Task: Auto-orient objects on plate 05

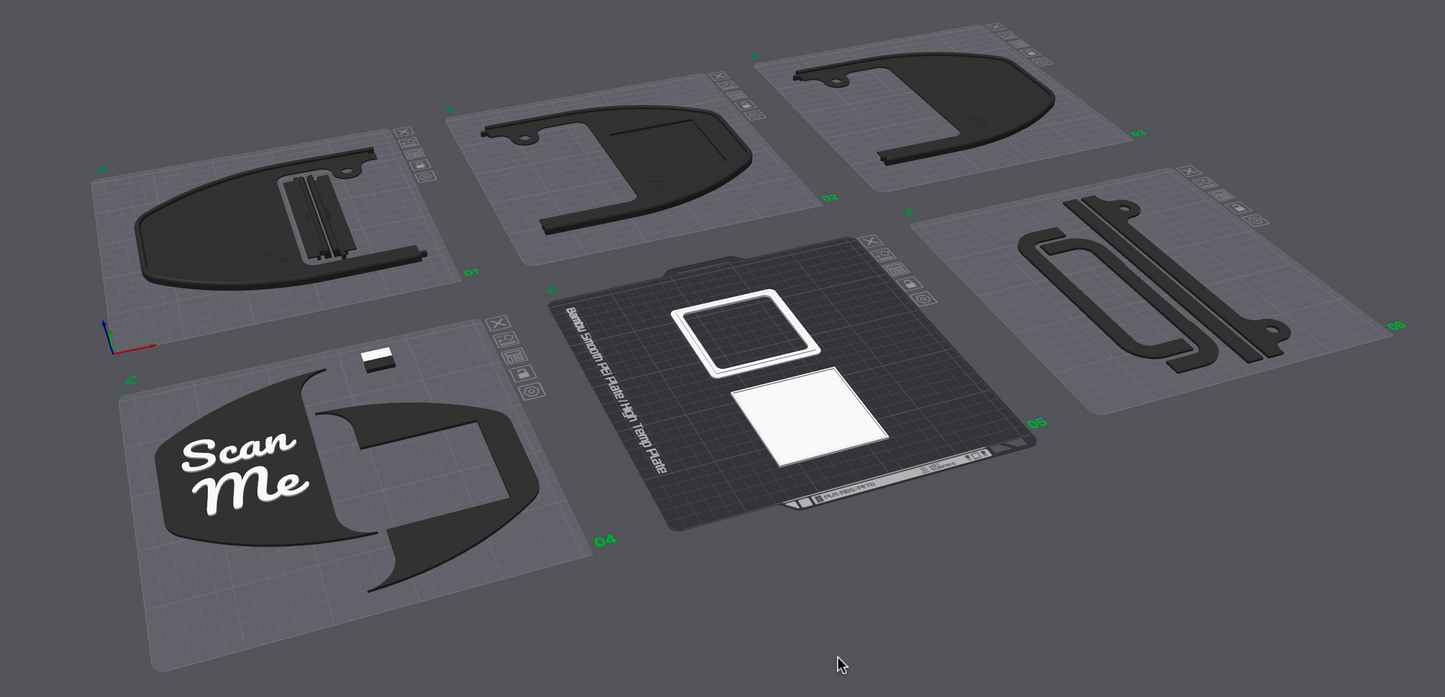Action: 883,255
